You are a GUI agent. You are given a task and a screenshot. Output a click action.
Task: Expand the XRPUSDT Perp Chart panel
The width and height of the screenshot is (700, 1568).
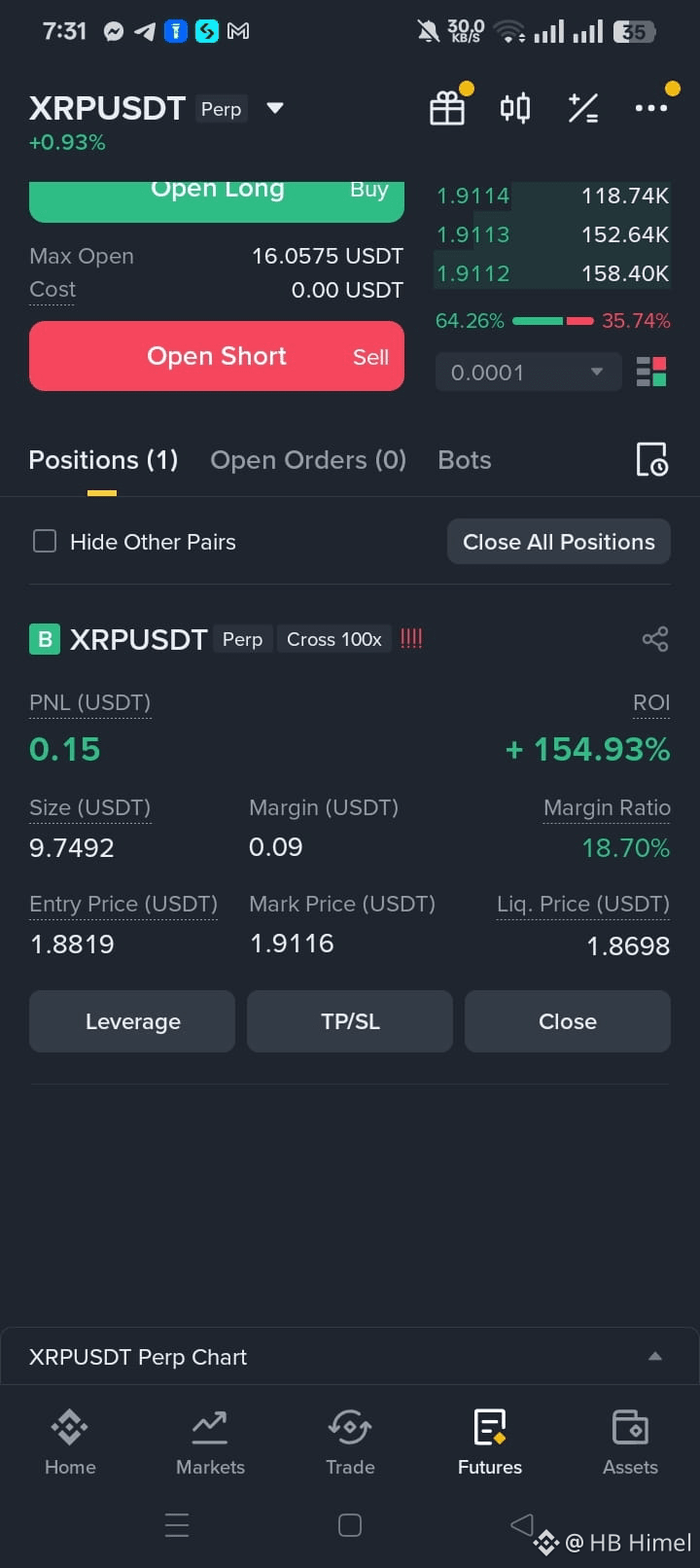(655, 1356)
